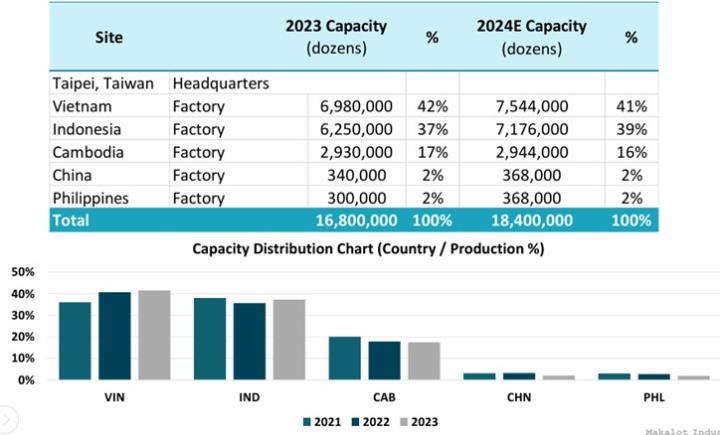The image size is (720, 435).
Task: Click the Headquarters cell for Taipei
Action: pyautogui.click(x=221, y=84)
